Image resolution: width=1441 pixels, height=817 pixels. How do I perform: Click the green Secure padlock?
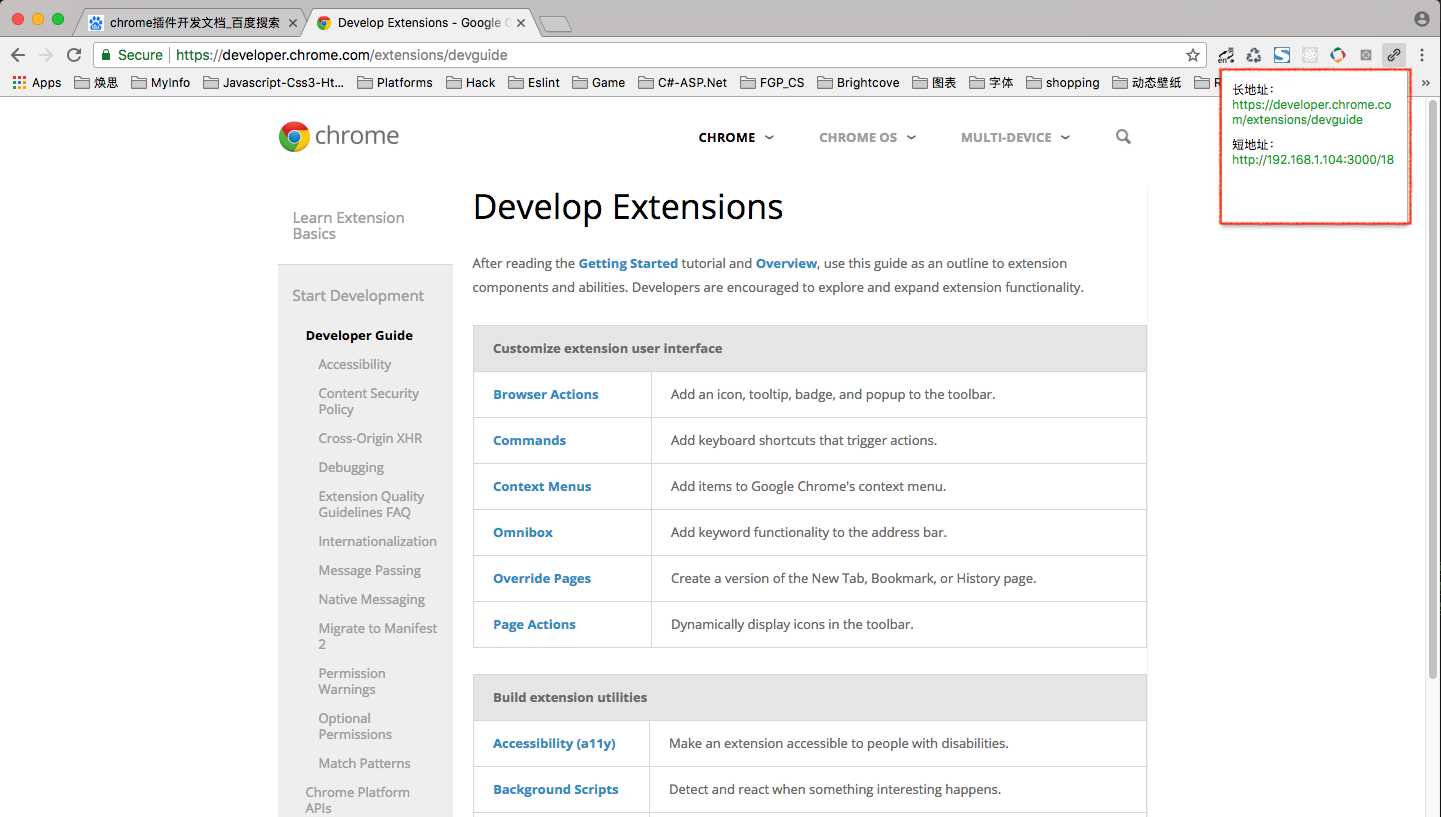point(106,55)
